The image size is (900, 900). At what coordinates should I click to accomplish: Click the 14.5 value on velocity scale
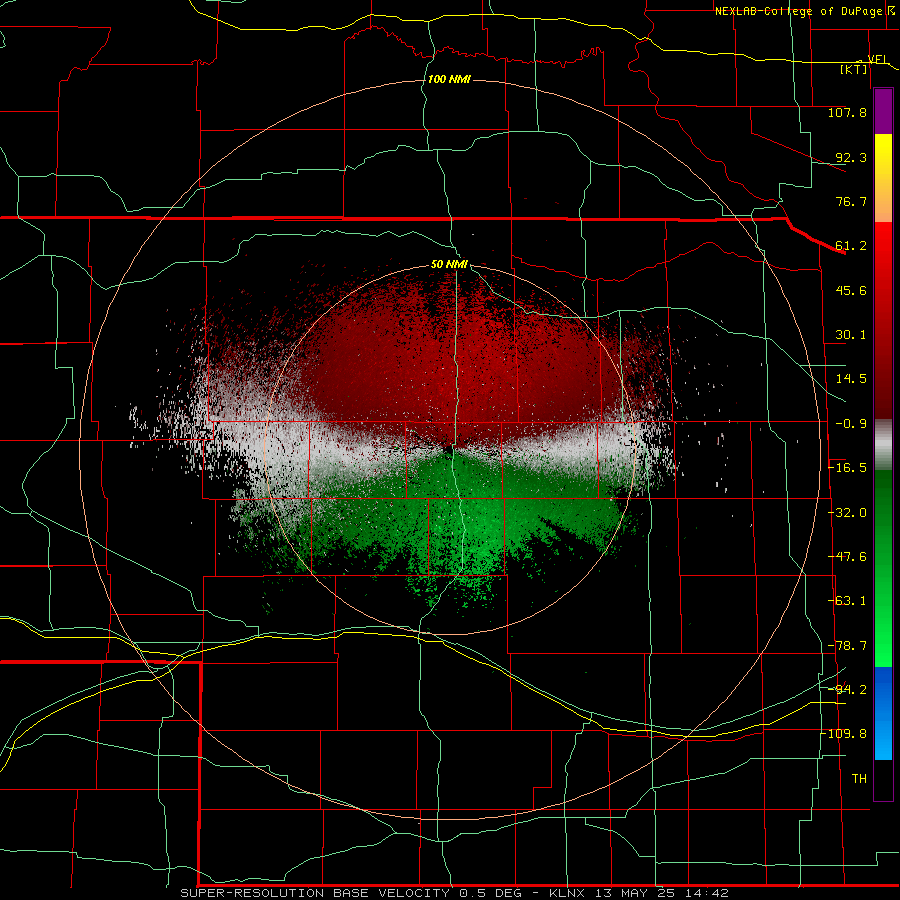pyautogui.click(x=851, y=379)
